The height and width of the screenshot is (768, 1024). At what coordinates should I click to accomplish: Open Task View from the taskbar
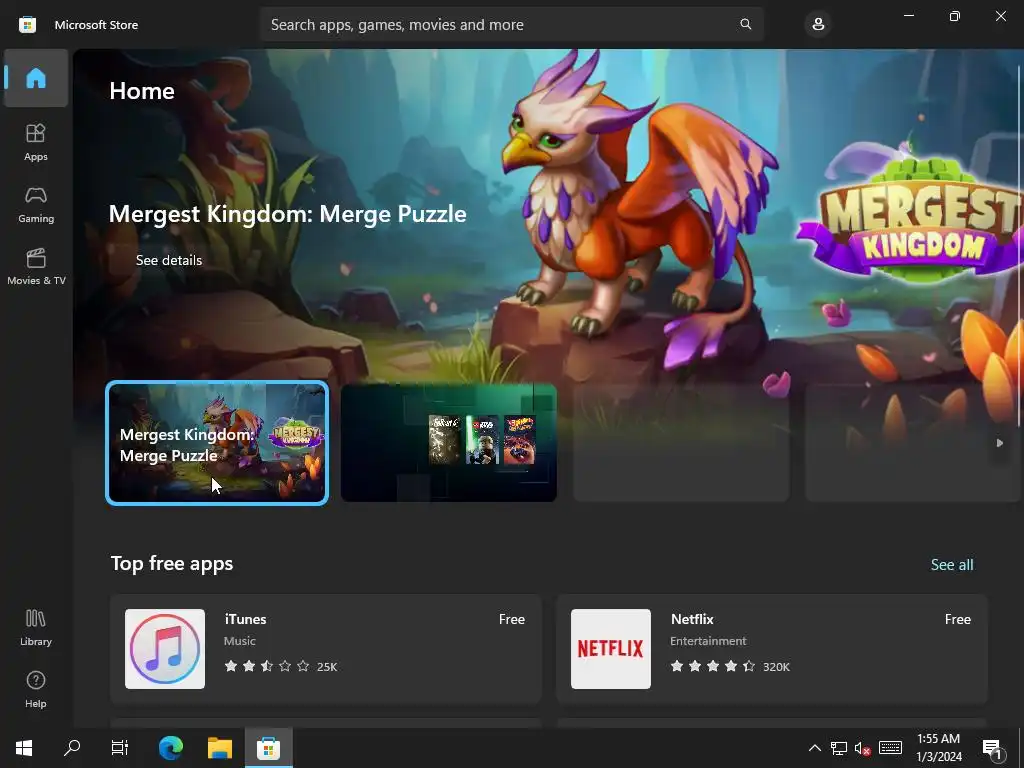pos(120,748)
